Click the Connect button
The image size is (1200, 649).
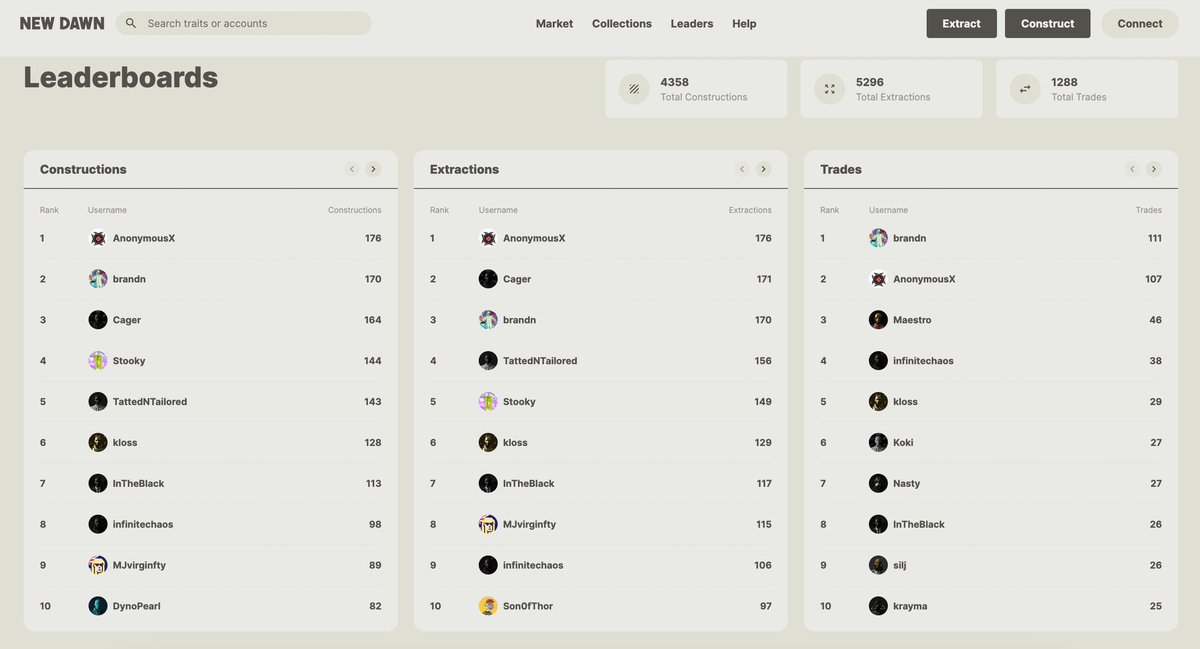pyautogui.click(x=1140, y=23)
